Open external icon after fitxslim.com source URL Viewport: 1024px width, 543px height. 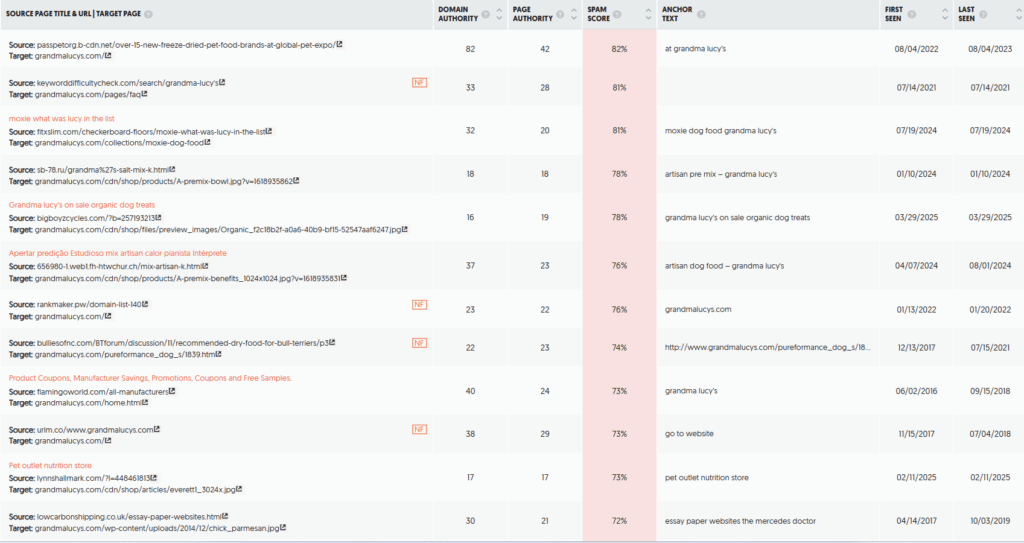(x=269, y=131)
